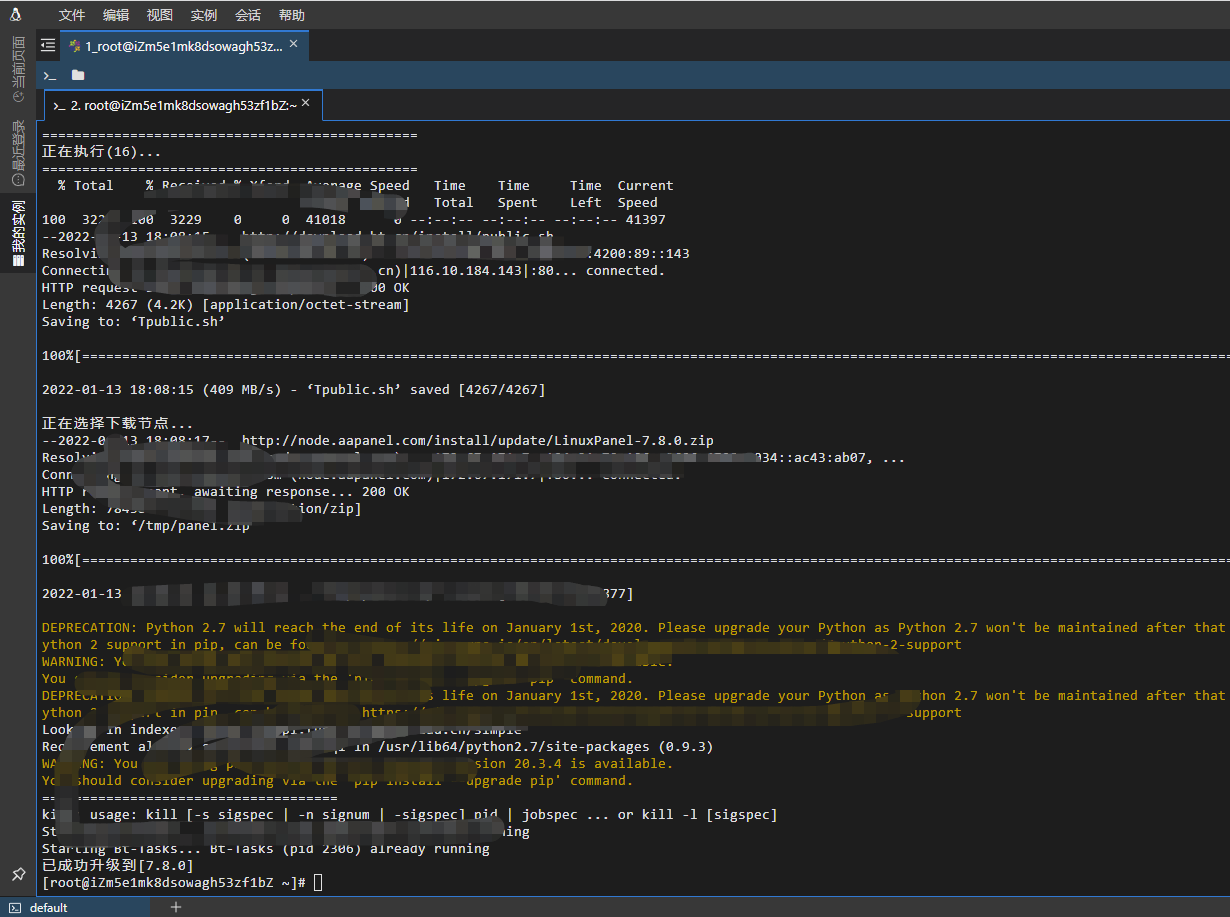The image size is (1230, 917).
Task: Click the text 正在选择下载节点...
Action: (117, 423)
